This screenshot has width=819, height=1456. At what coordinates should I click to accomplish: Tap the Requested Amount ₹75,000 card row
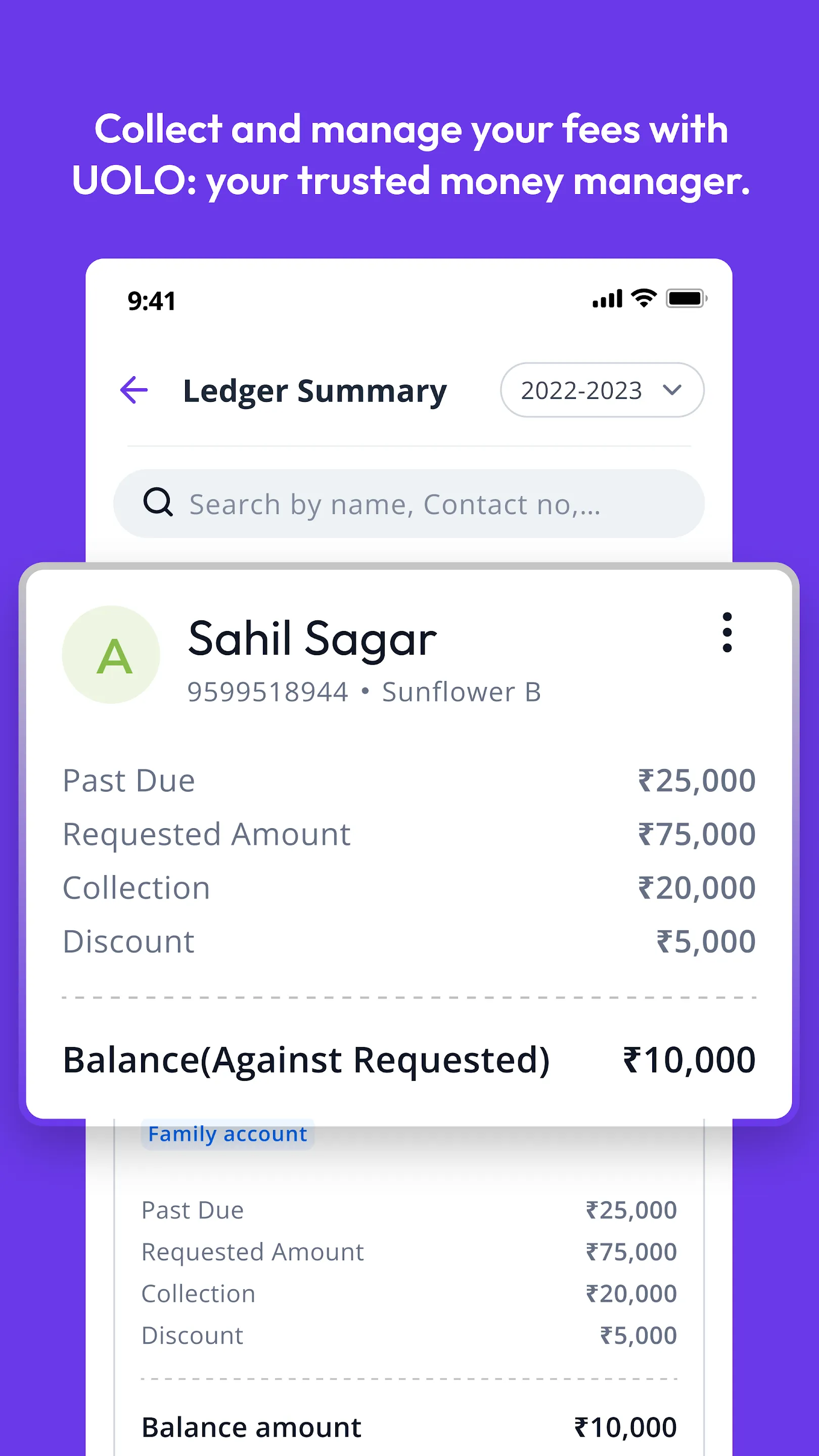coord(408,834)
